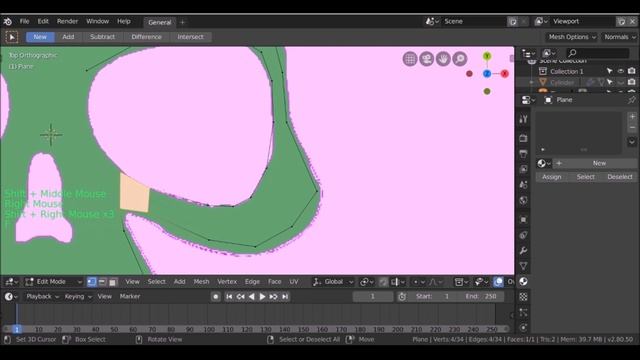Click frame 100 on timeline ruler
The image size is (640, 360).
tap(209, 329)
